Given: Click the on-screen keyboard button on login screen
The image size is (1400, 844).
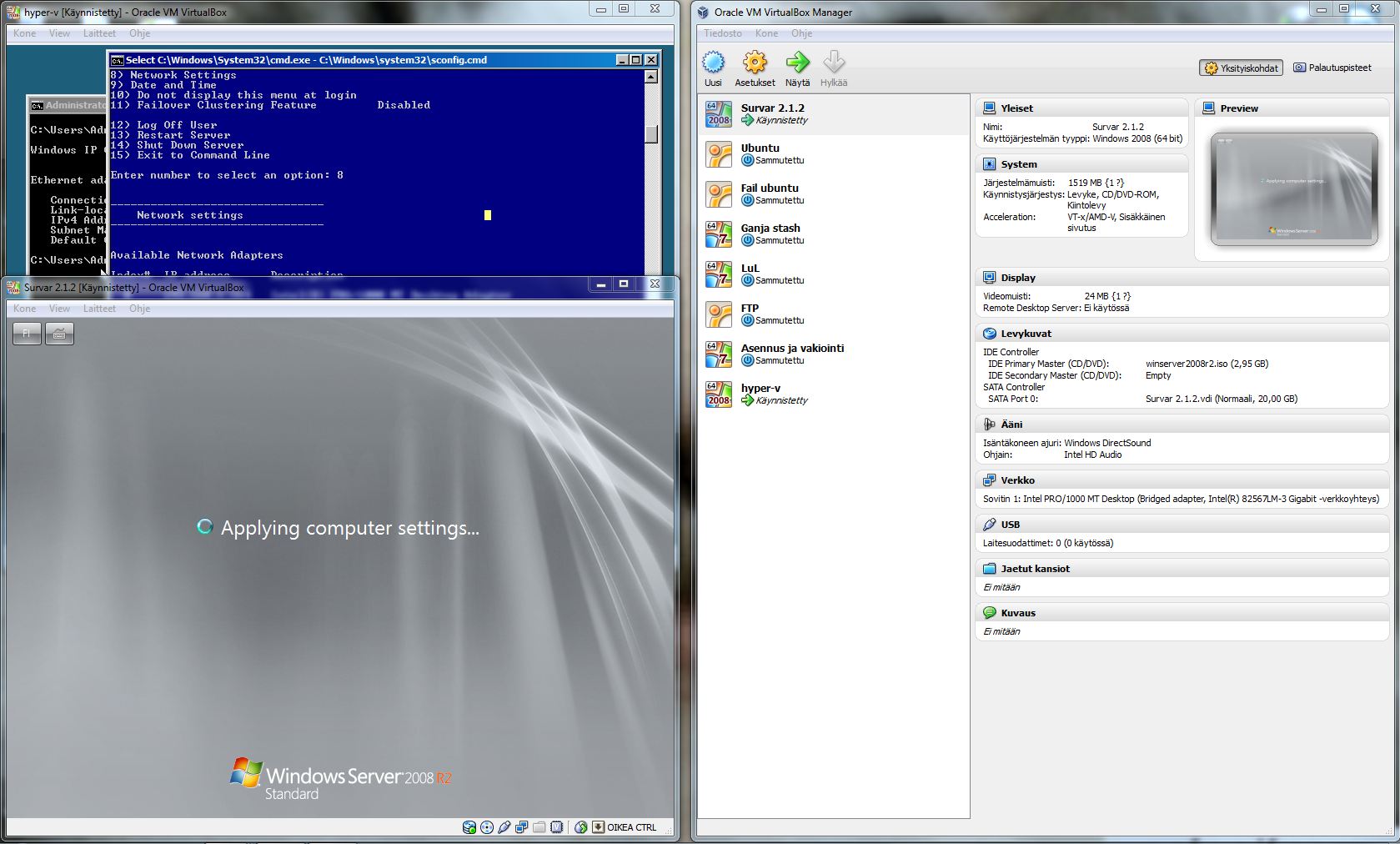Looking at the screenshot, I should 59,334.
